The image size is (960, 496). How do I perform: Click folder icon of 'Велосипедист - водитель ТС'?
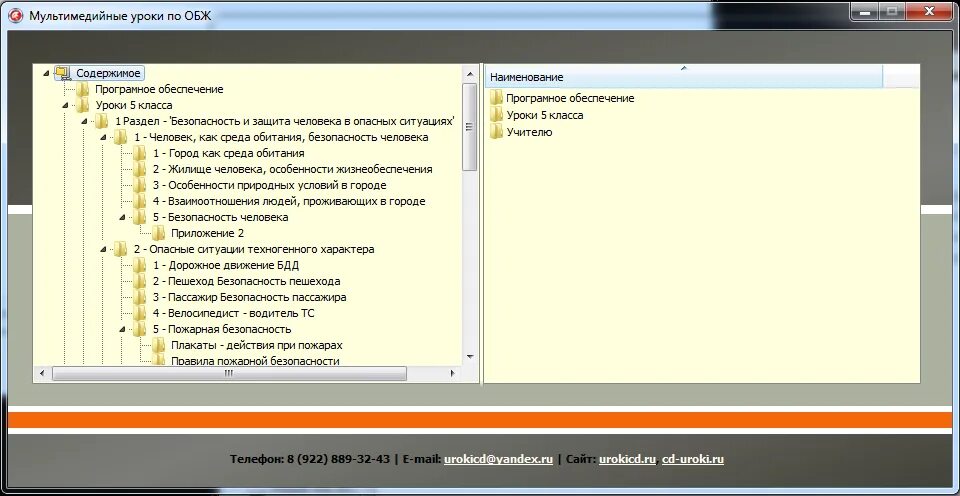(x=140, y=313)
